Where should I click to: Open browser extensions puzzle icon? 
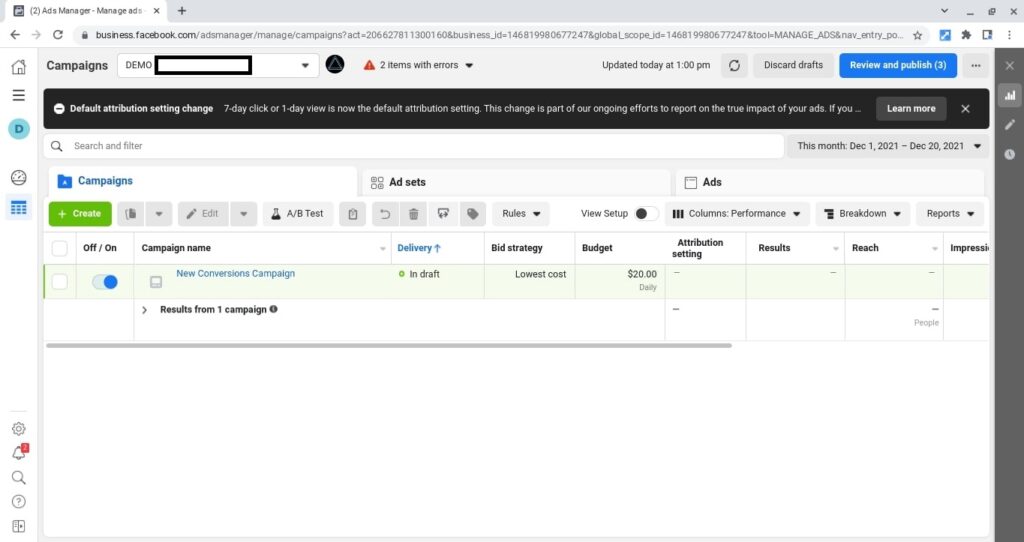click(x=967, y=35)
